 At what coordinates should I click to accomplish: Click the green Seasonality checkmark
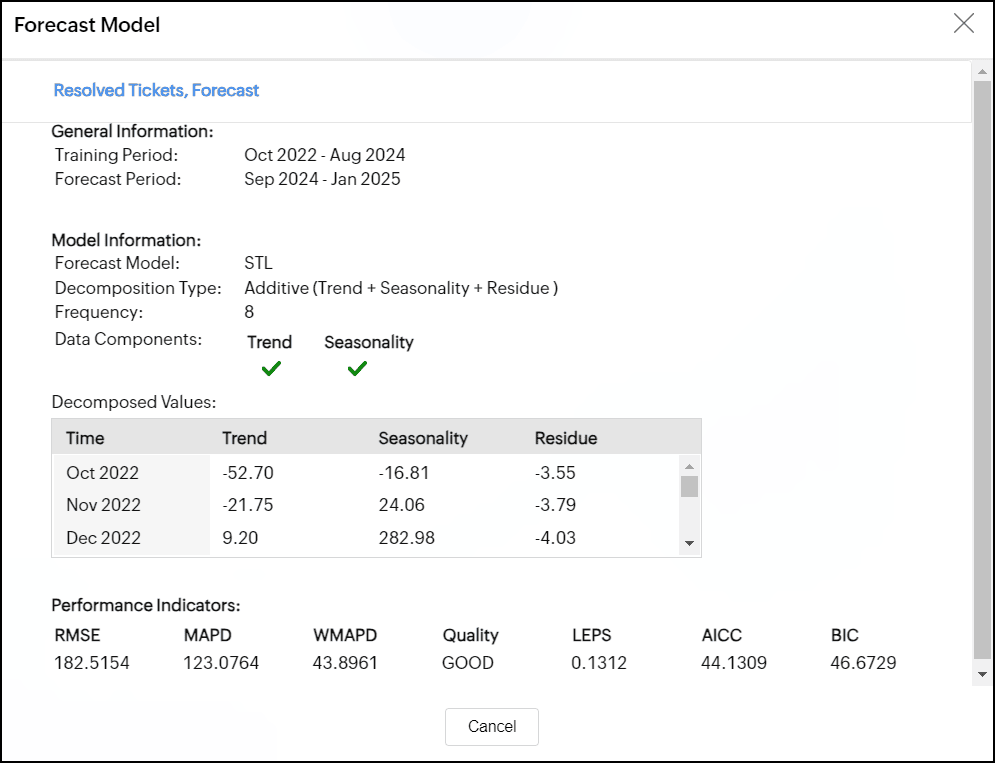357,369
